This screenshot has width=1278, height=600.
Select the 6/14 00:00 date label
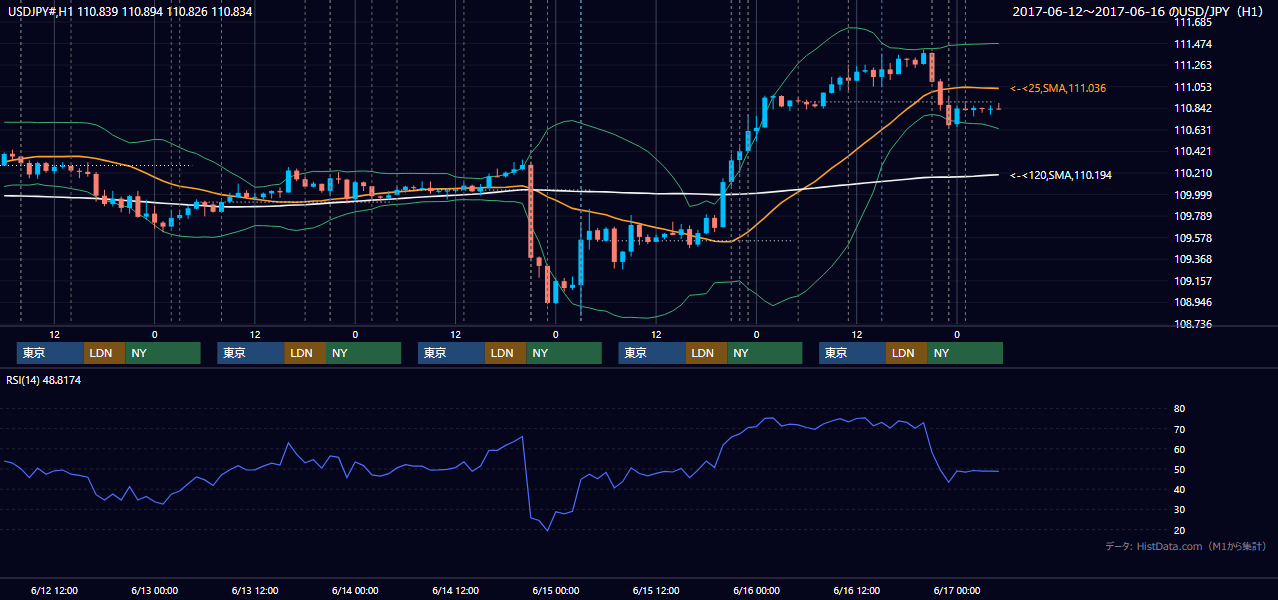coord(355,590)
